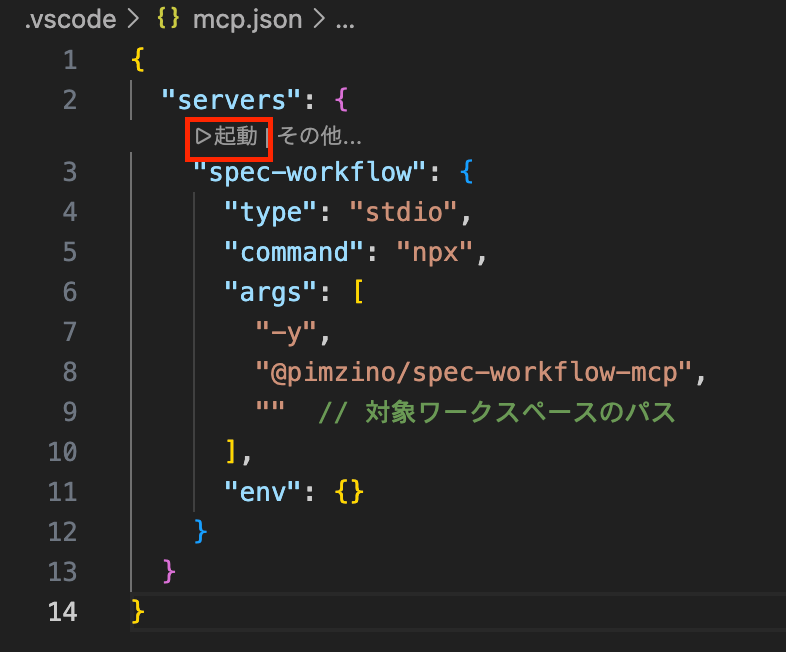Viewport: 786px width, 652px height.
Task: Click the pink closing brace on line 13
Action: pyautogui.click(x=169, y=572)
